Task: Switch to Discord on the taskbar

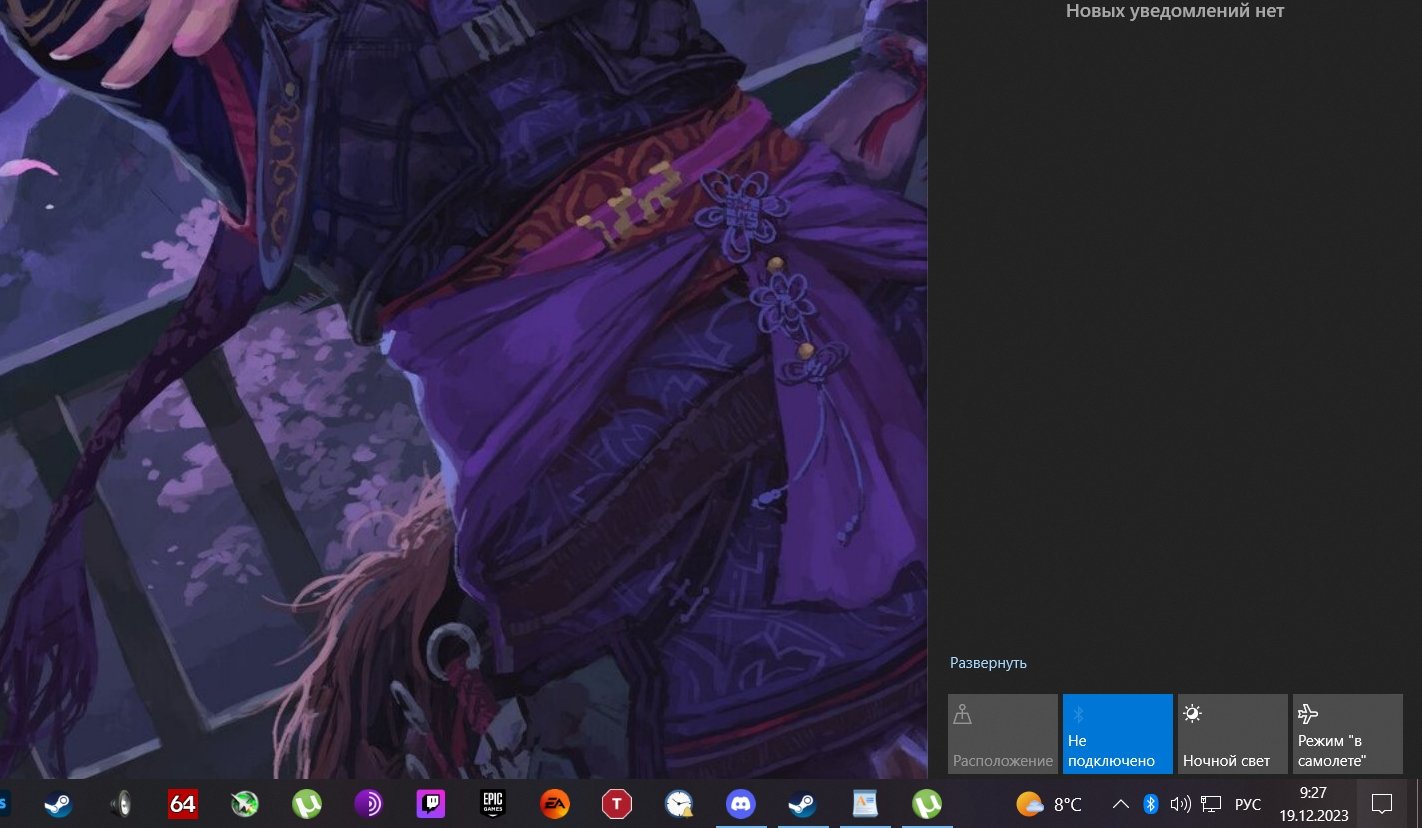Action: click(x=740, y=803)
